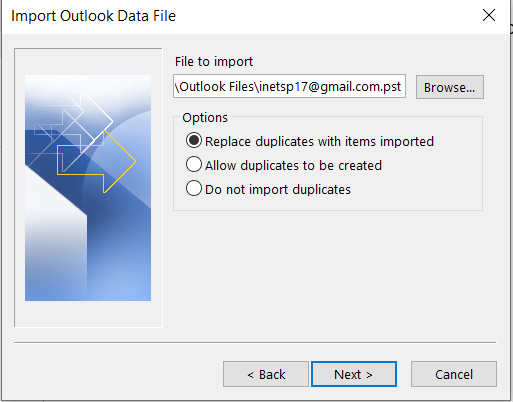This screenshot has height=402, width=513.
Task: Click the Options group box heading
Action: coord(205,118)
